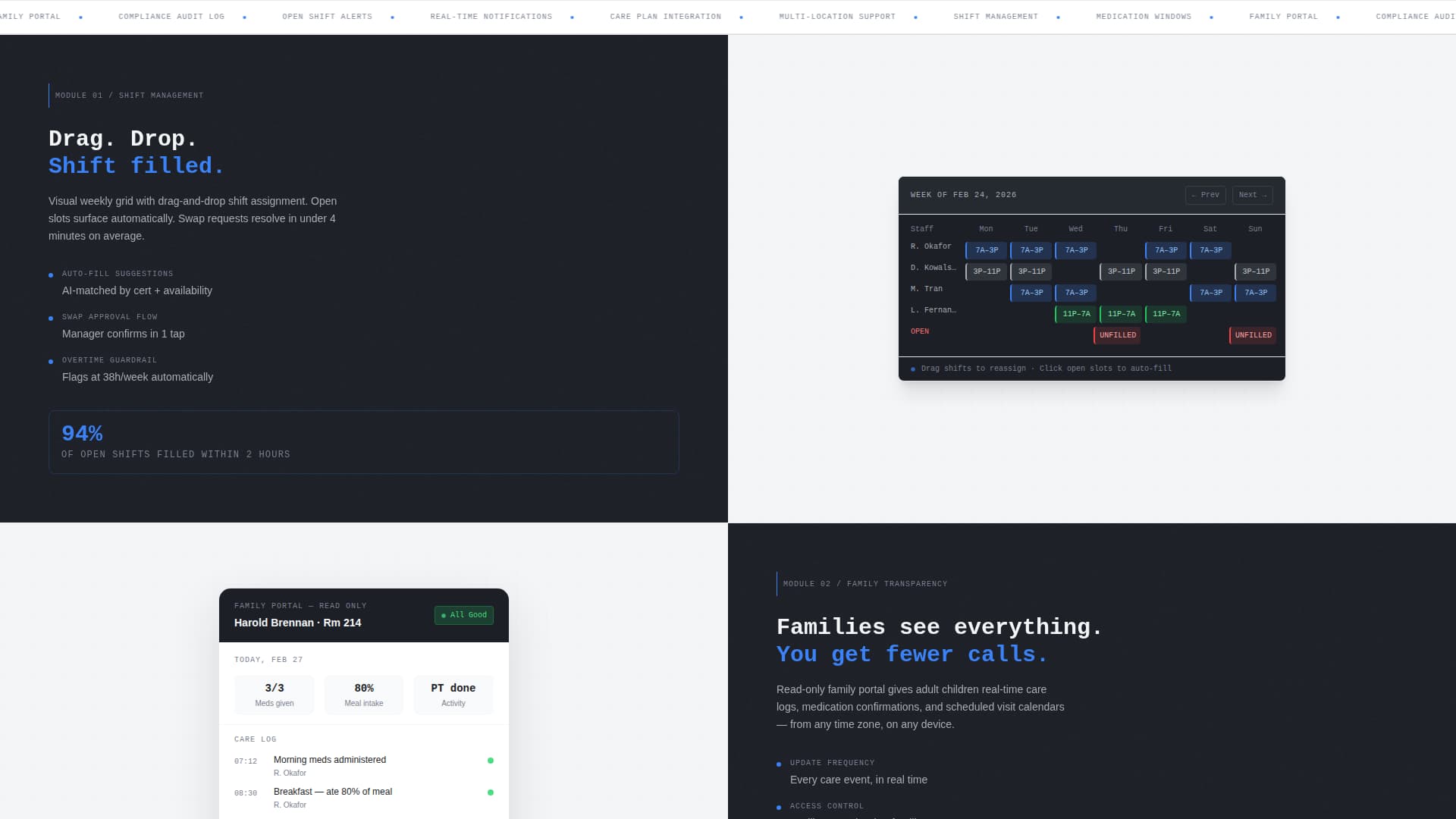
Task: Click the UNFILLED open slot on Thursday
Action: pos(1117,335)
